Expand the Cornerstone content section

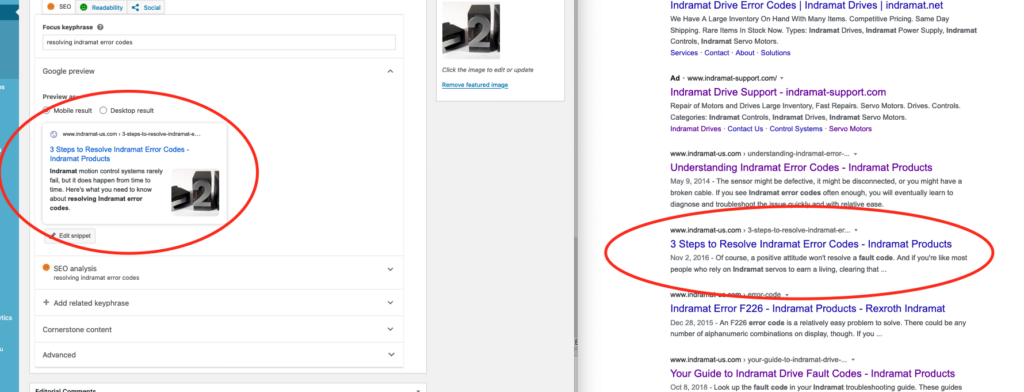(390, 329)
